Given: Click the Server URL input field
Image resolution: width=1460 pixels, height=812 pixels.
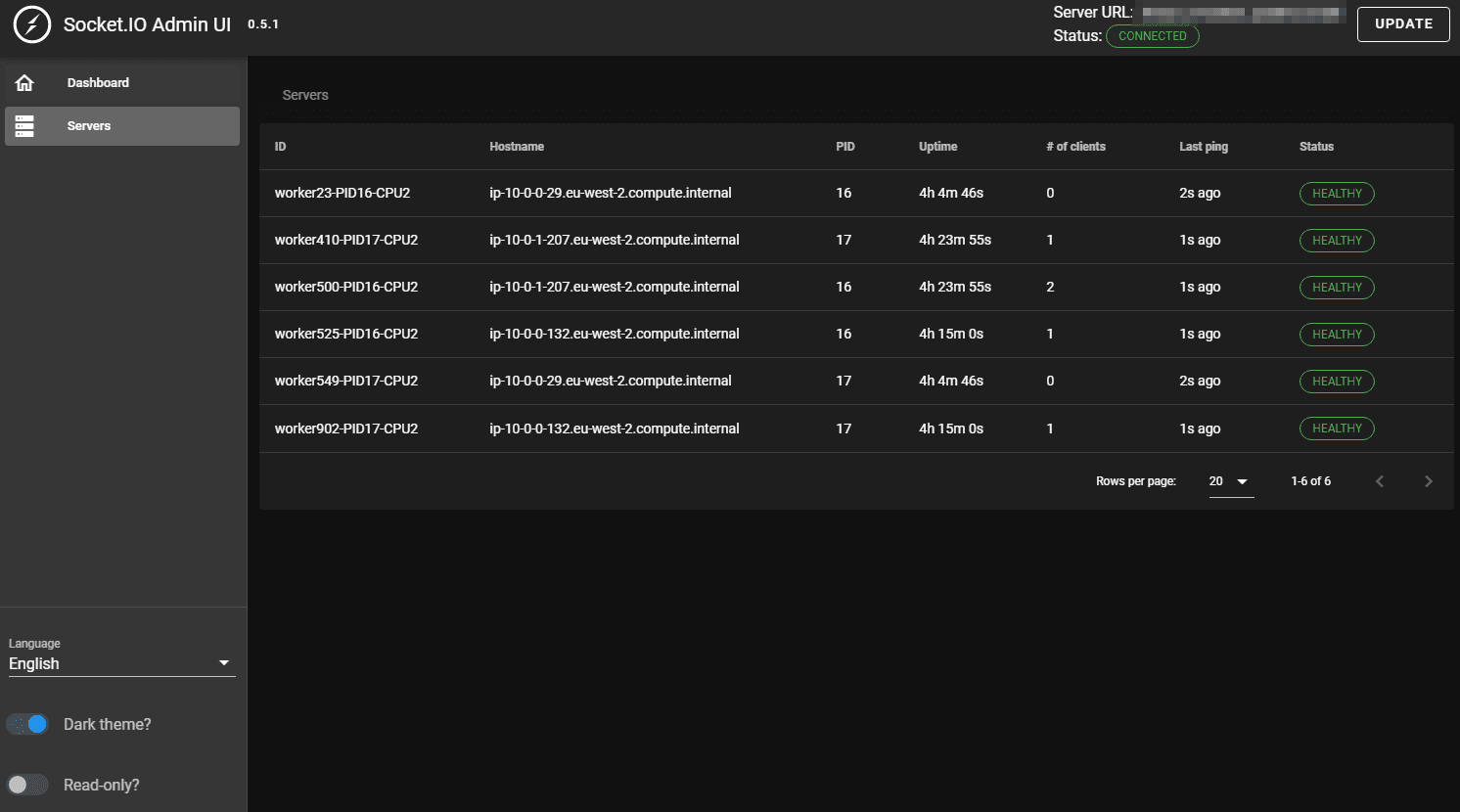Looking at the screenshot, I should pyautogui.click(x=1241, y=14).
